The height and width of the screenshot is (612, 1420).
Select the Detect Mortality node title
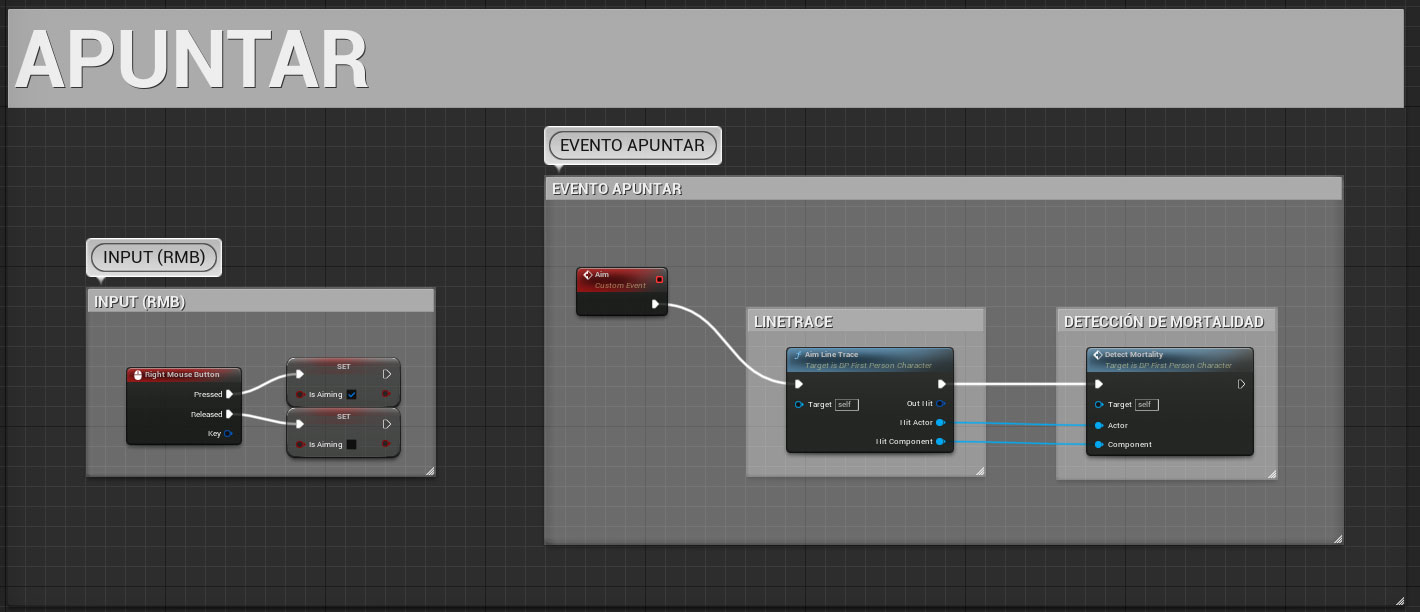pyautogui.click(x=1134, y=355)
